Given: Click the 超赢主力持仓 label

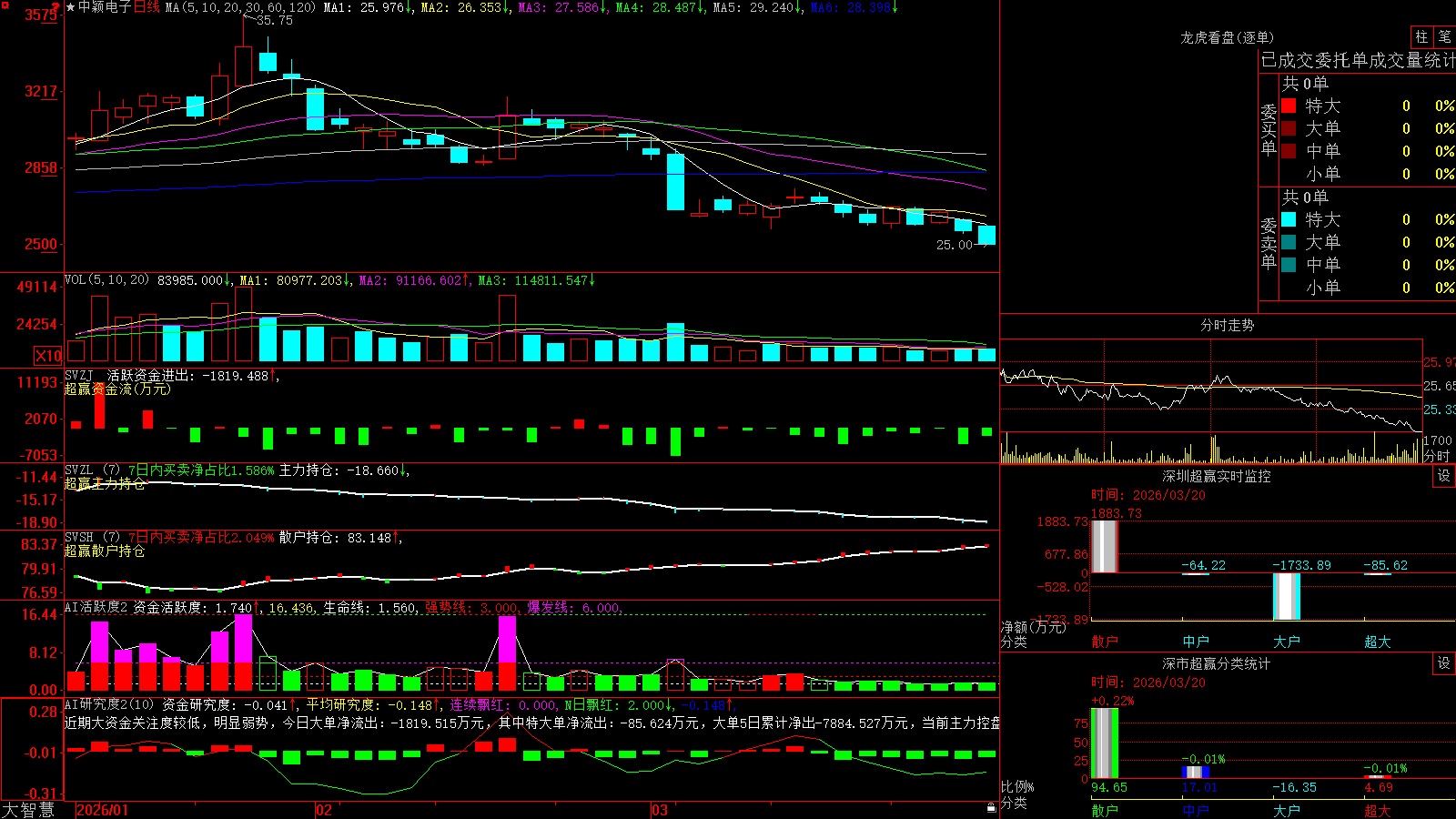Looking at the screenshot, I should [105, 483].
